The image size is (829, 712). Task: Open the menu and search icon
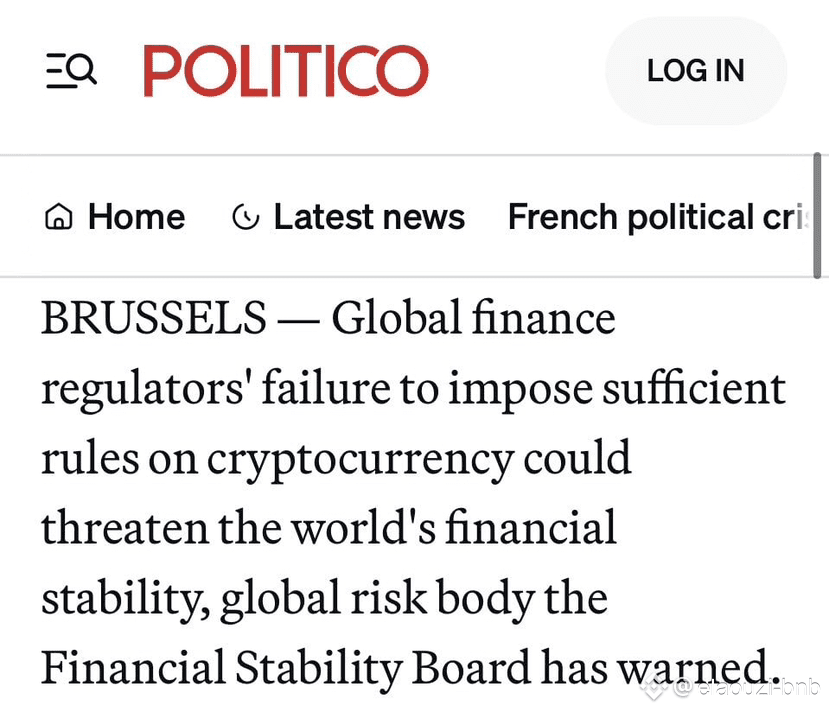tap(71, 71)
